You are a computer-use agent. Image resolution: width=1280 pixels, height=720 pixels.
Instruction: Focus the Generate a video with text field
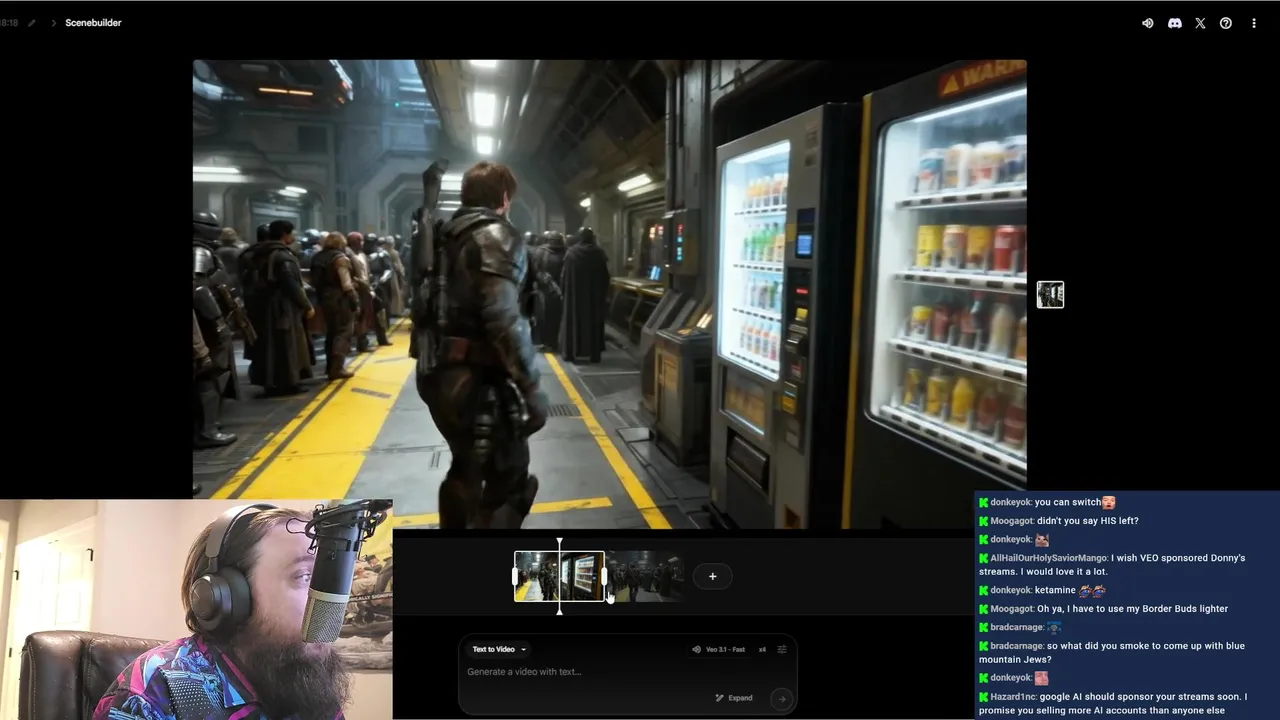[627, 672]
